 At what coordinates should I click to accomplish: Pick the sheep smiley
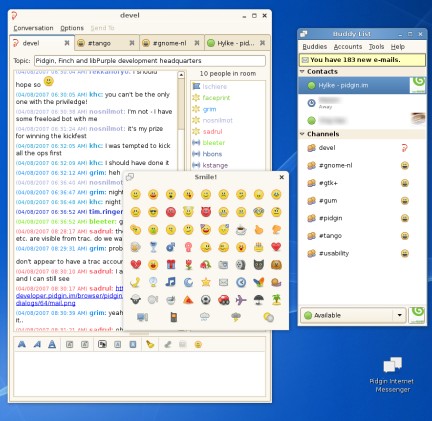[136, 300]
